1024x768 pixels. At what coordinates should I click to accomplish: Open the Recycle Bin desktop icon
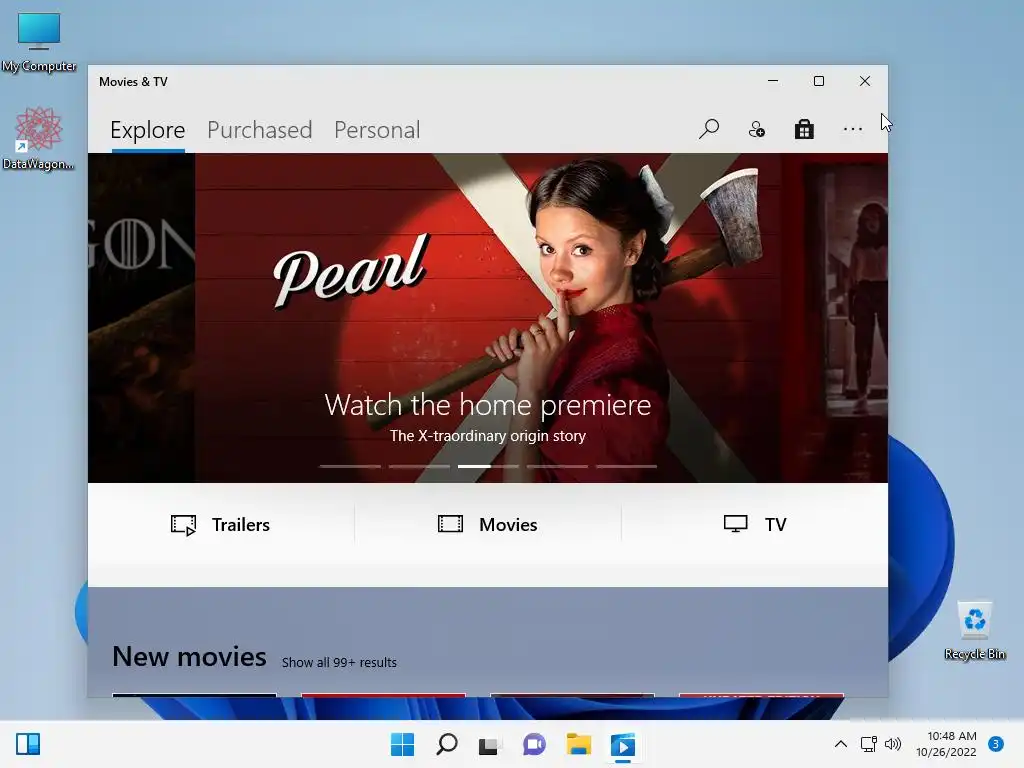tap(974, 630)
